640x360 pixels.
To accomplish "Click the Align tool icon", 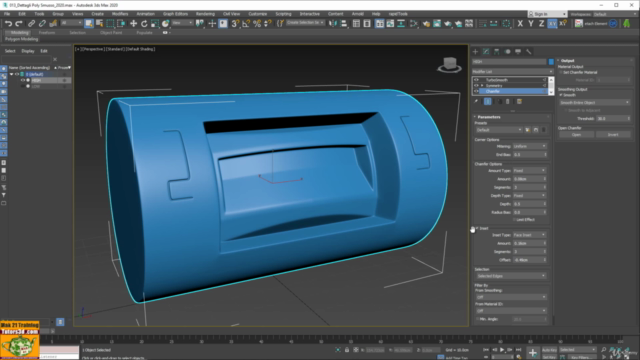I will tap(344, 24).
